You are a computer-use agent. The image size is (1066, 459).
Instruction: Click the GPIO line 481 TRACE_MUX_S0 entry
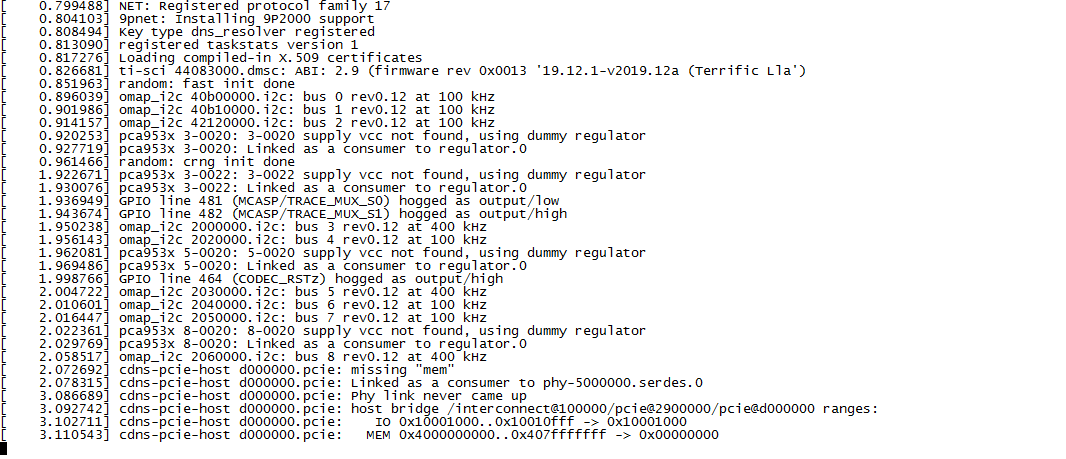(x=281, y=201)
